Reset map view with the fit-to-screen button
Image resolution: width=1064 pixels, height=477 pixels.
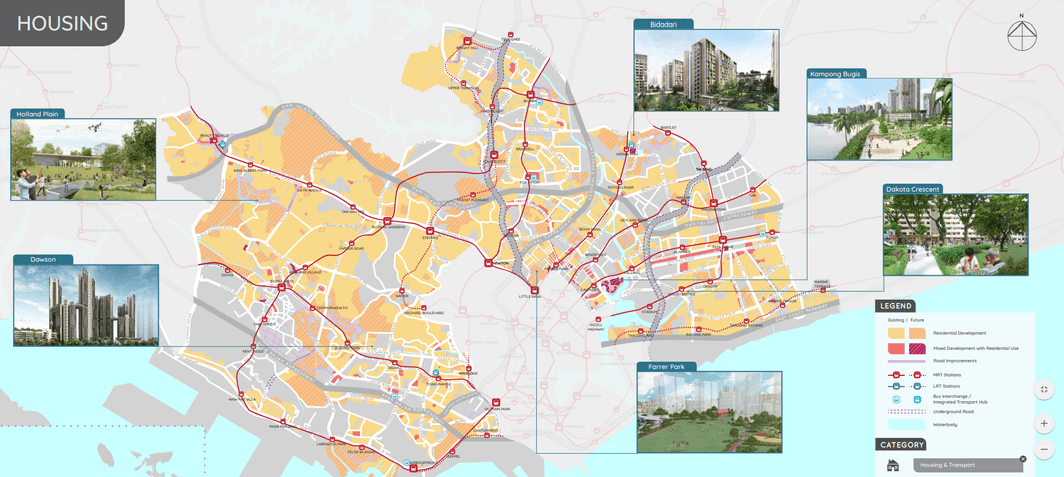[x=1044, y=390]
